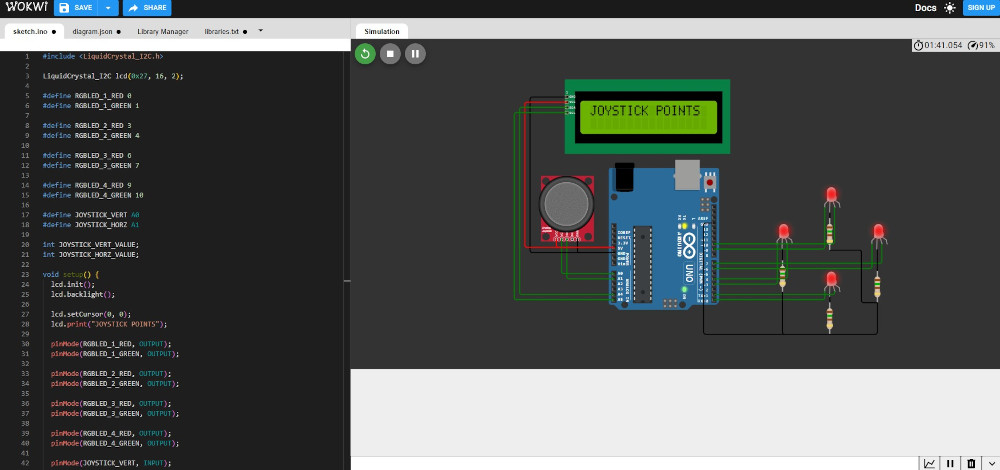This screenshot has height=470, width=1000.
Task: Open the diagram.json tab
Action: click(x=96, y=31)
